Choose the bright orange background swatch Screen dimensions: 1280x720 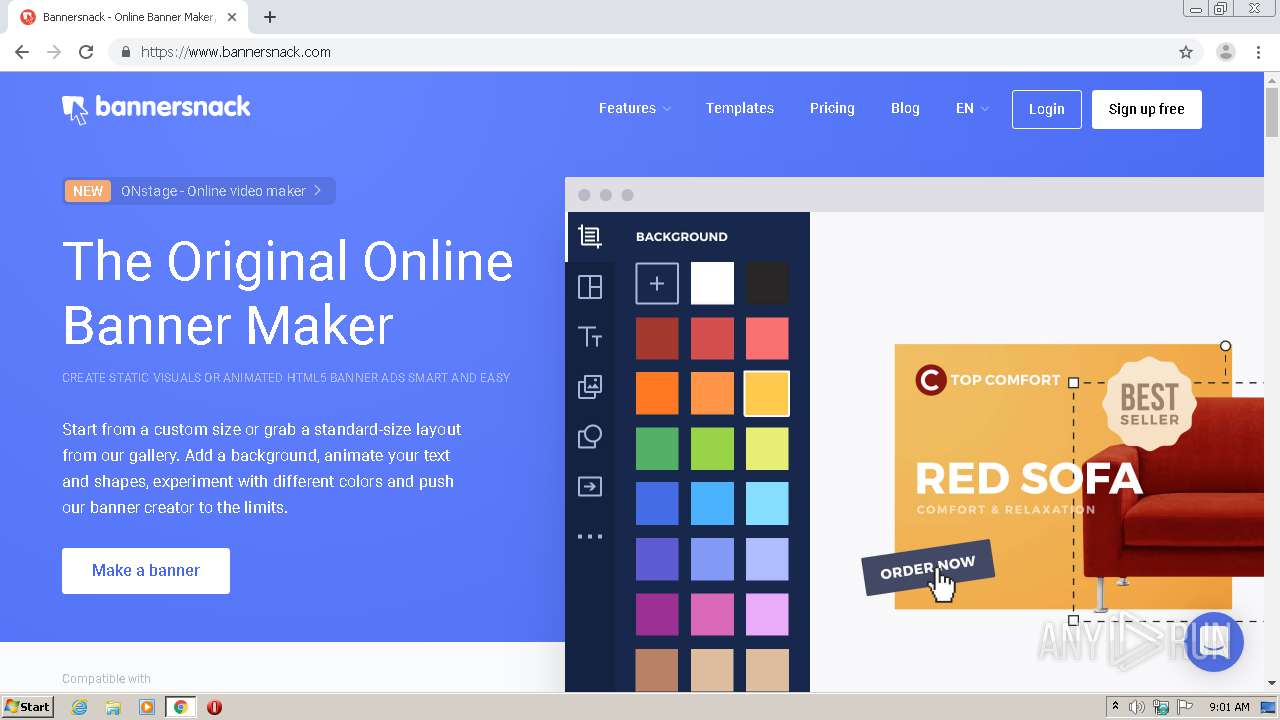click(x=657, y=394)
